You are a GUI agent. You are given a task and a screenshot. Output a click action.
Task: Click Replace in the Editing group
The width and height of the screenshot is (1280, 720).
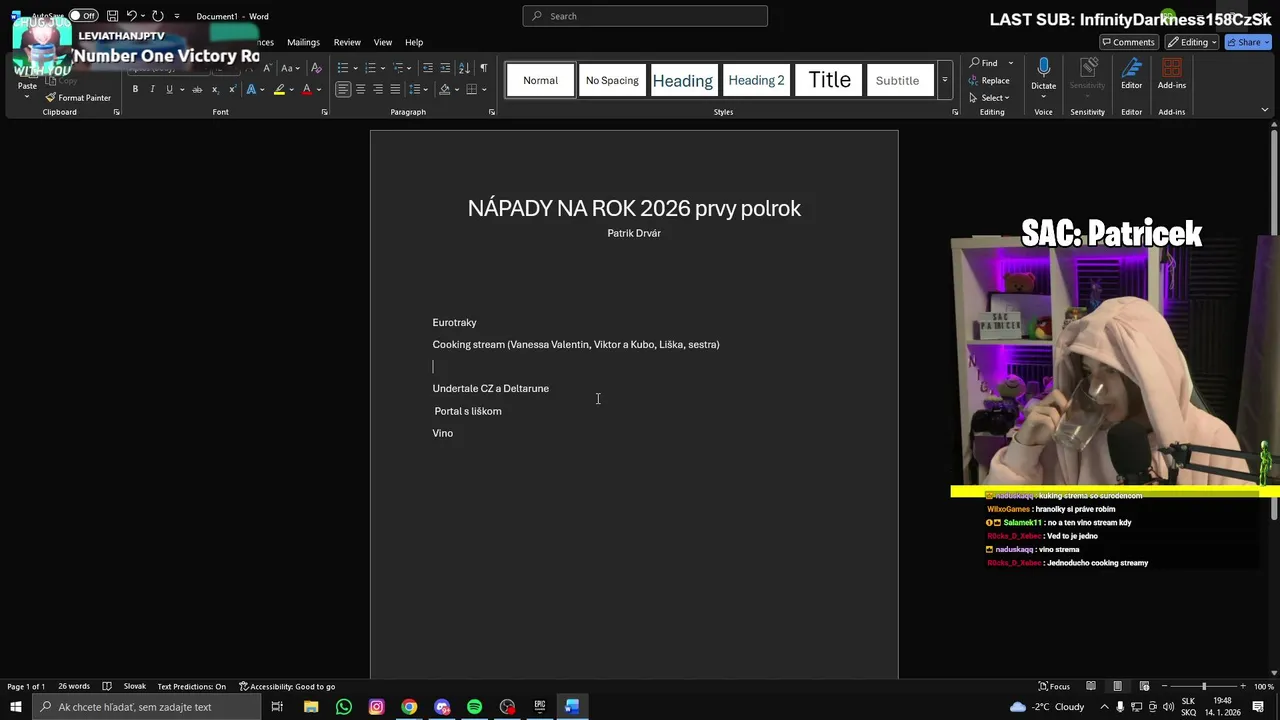989,80
